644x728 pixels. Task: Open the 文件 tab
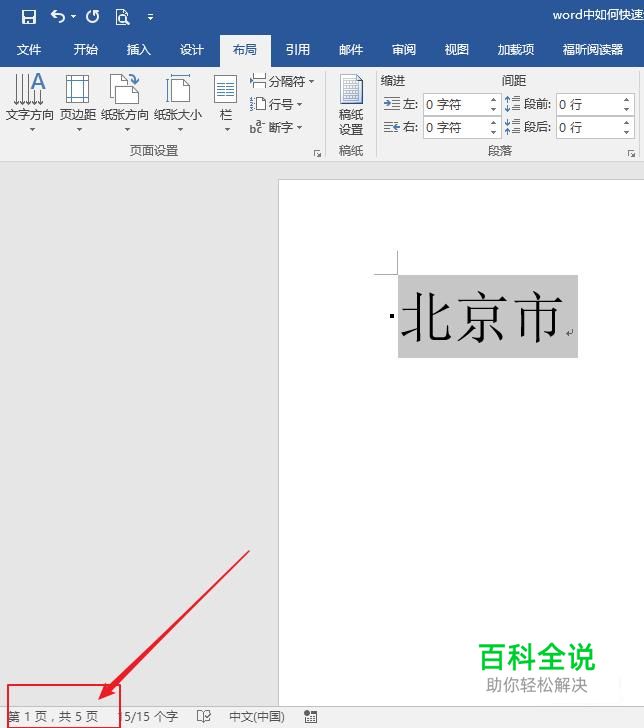pos(29,49)
